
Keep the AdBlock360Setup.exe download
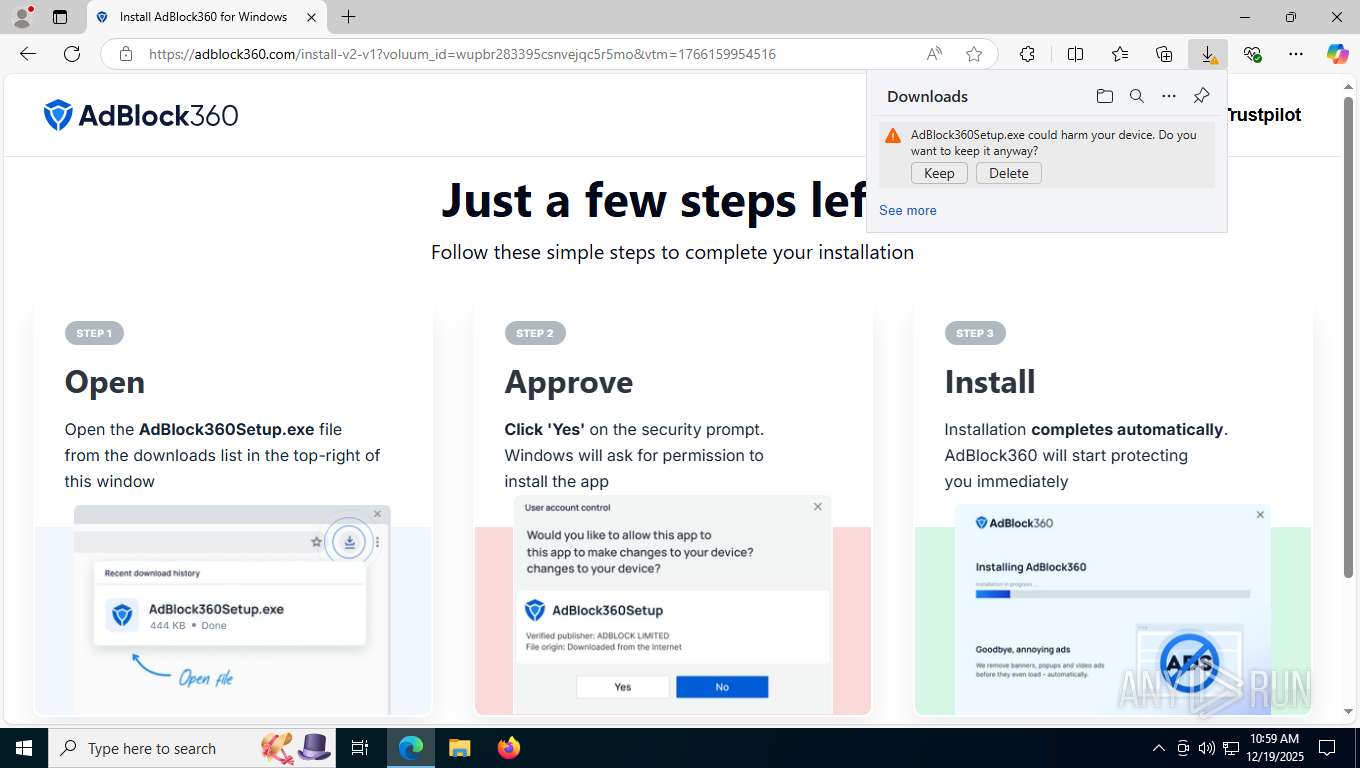click(x=939, y=173)
